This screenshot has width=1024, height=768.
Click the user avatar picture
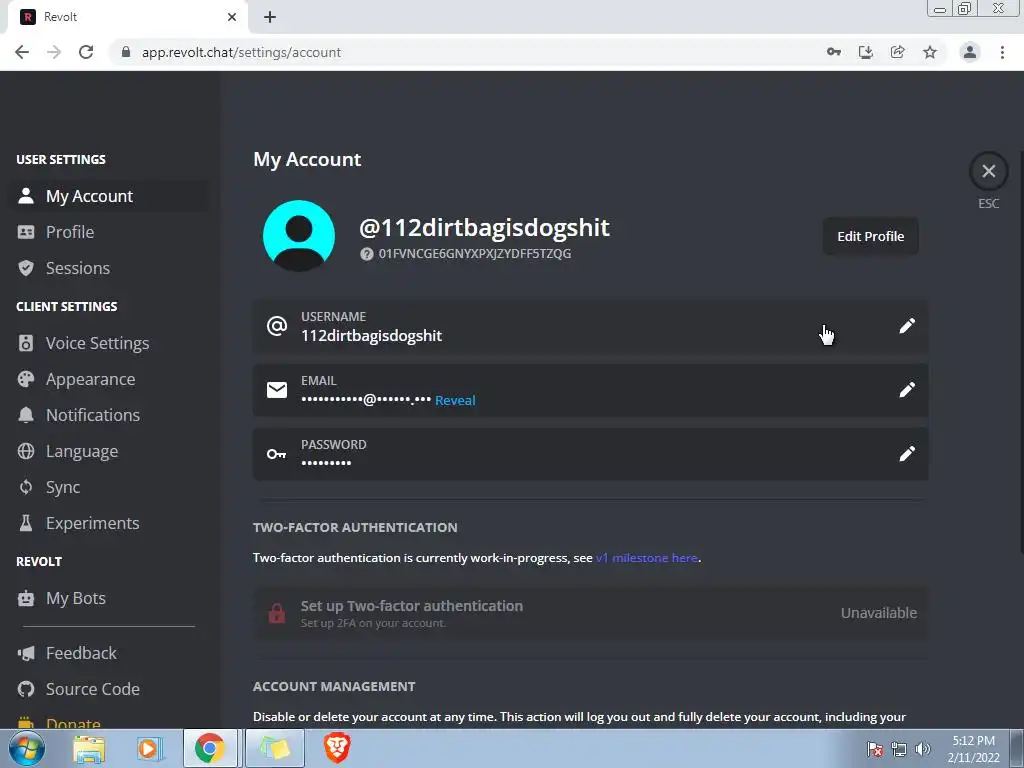pyautogui.click(x=299, y=236)
